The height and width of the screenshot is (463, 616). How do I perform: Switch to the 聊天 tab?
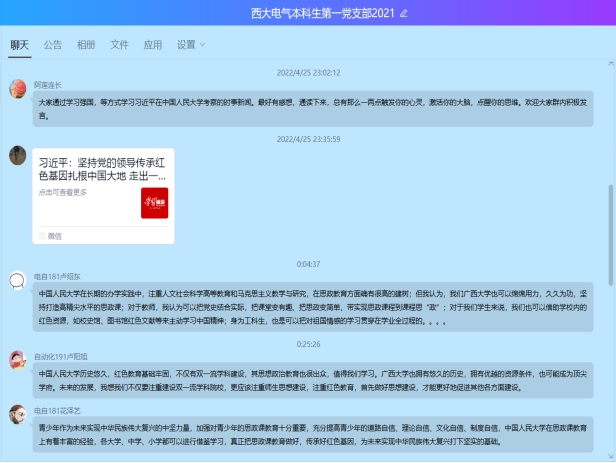click(x=20, y=45)
